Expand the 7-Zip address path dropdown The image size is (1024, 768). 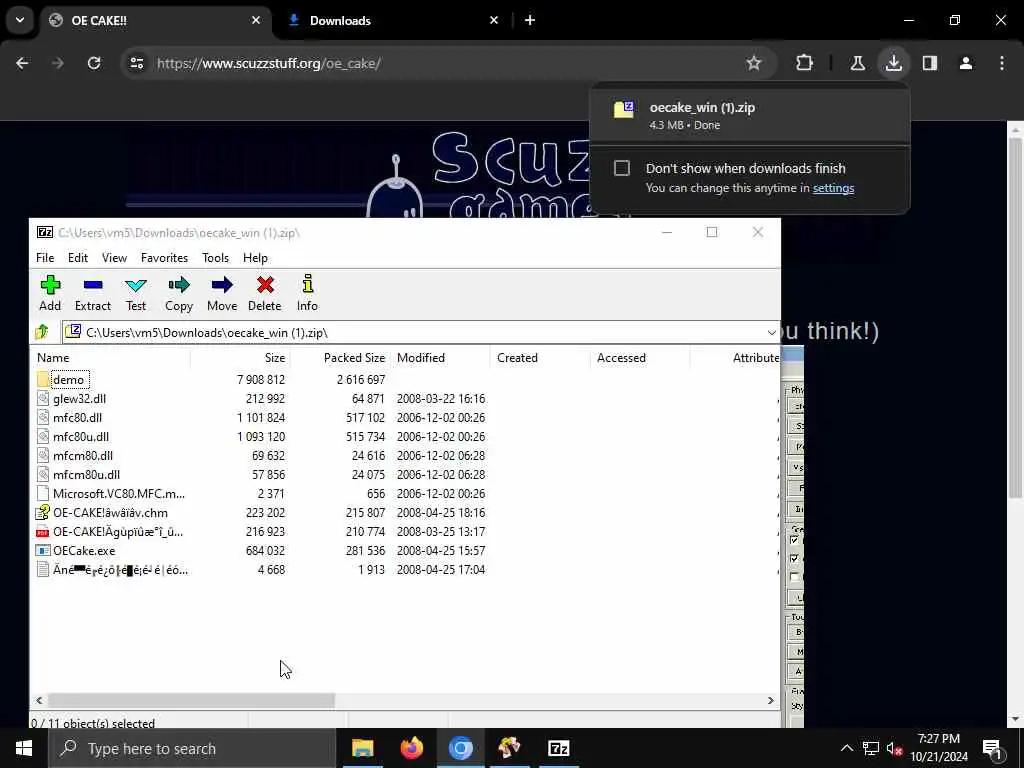click(x=771, y=332)
